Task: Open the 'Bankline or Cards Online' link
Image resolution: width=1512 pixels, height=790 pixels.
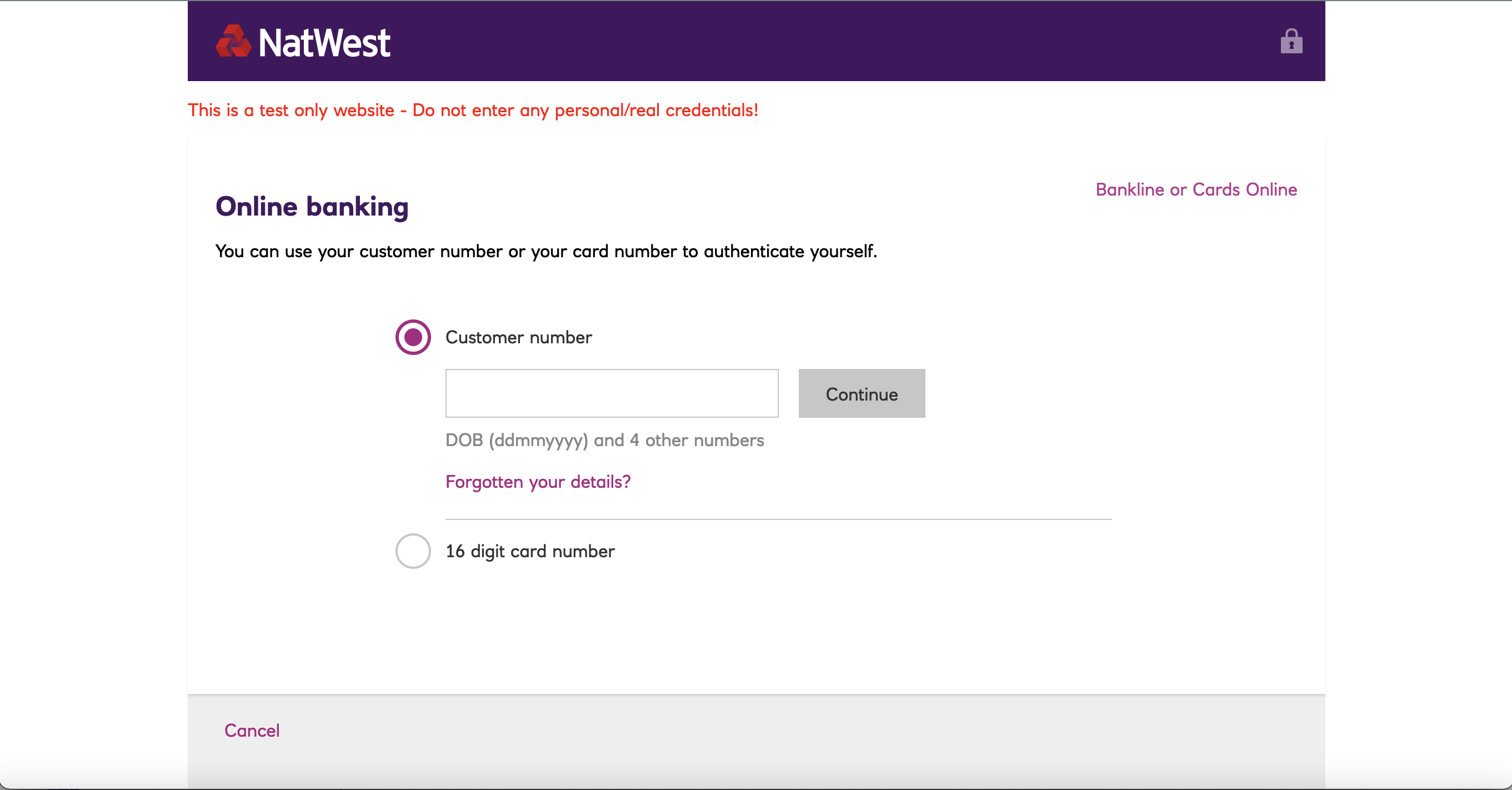Action: [x=1195, y=189]
